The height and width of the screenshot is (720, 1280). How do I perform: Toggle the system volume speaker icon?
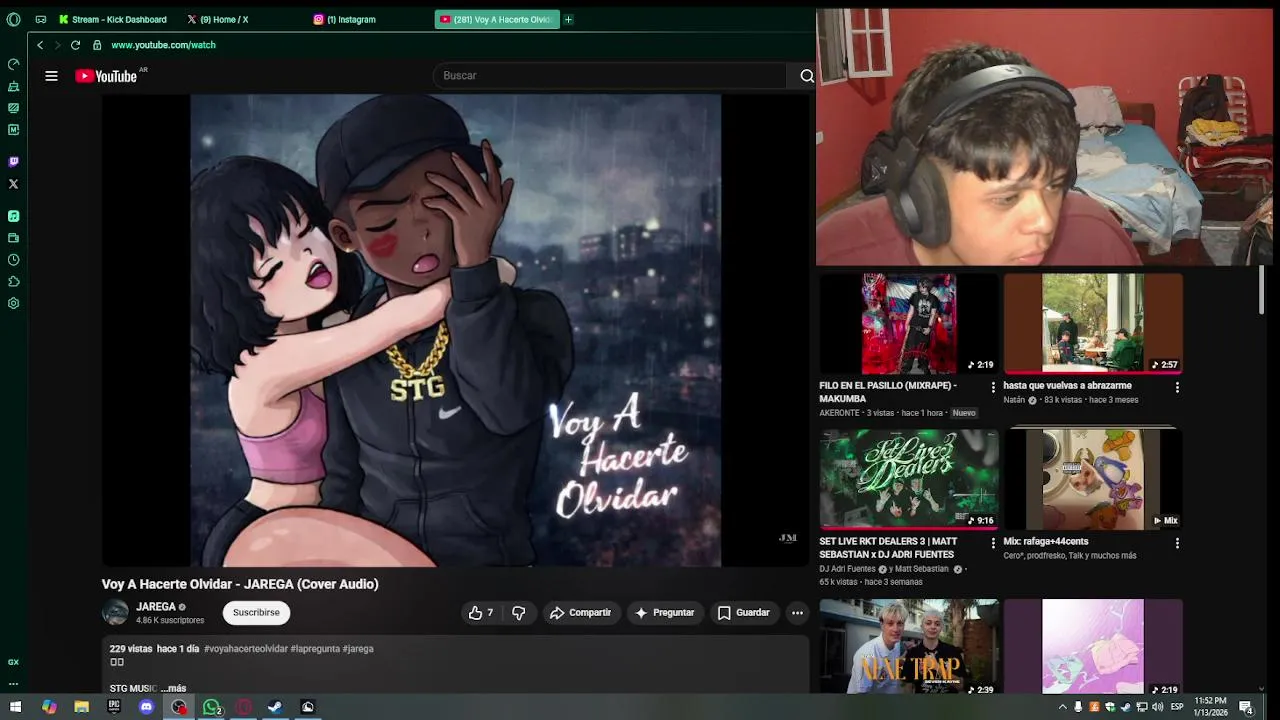tap(1157, 707)
